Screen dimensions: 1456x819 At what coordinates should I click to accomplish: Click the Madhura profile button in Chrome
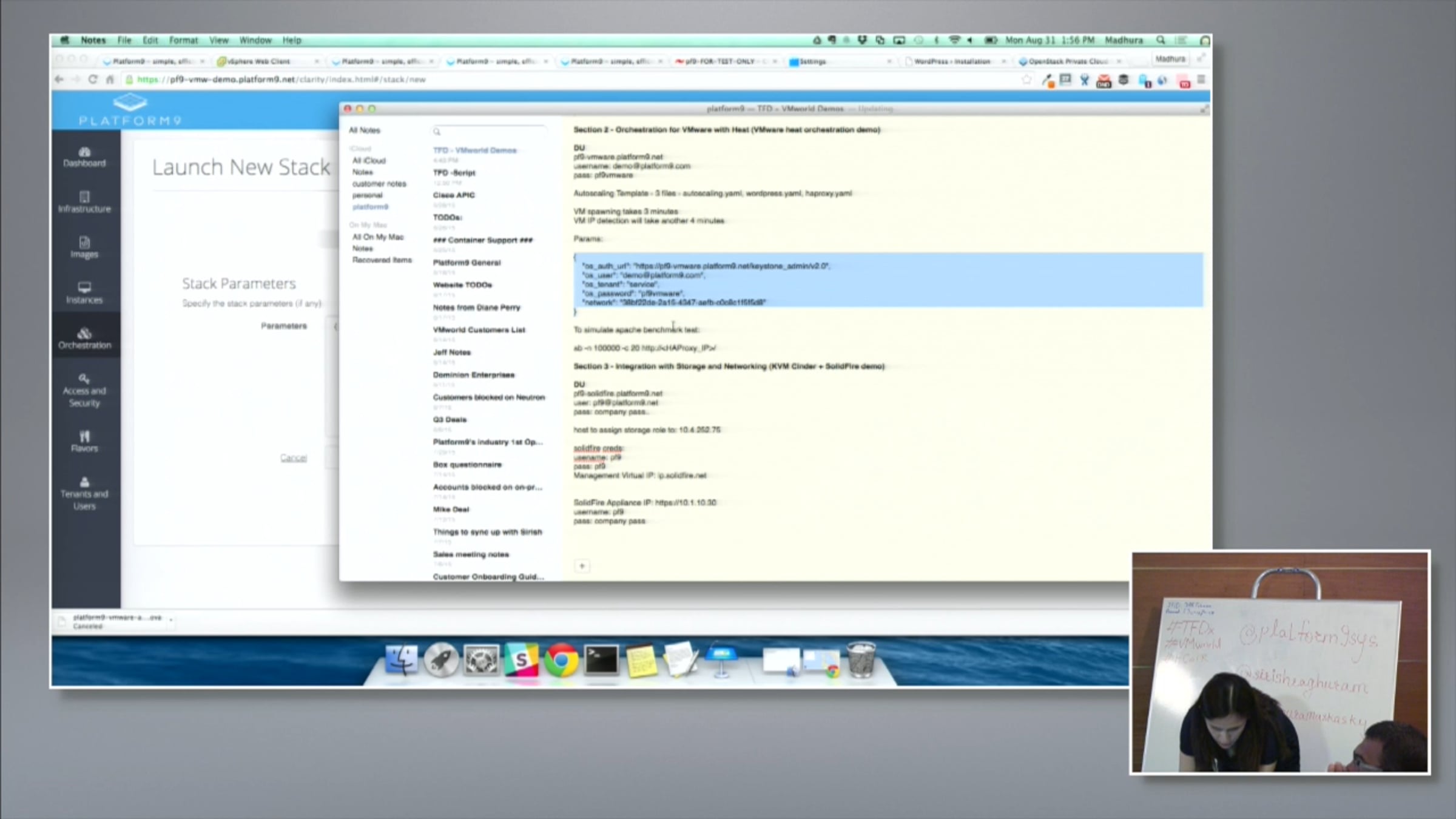(1170, 59)
